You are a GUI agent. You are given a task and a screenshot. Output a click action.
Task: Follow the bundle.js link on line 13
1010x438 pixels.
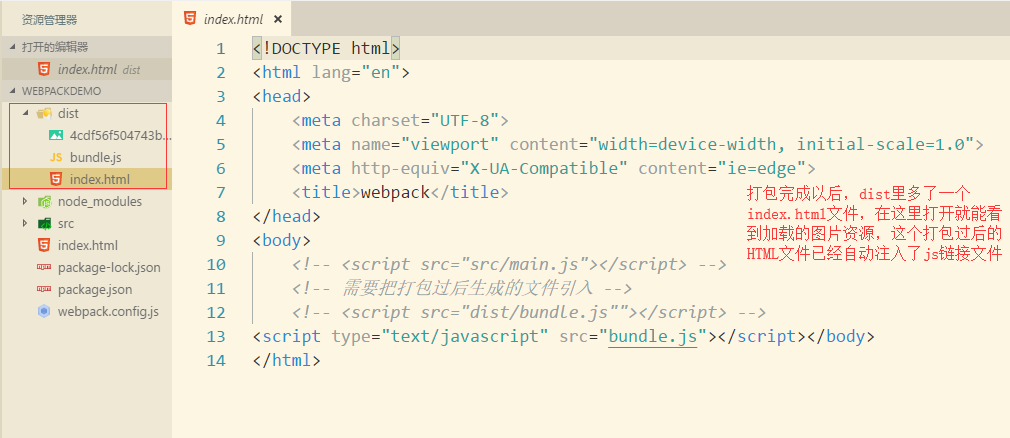coord(653,336)
